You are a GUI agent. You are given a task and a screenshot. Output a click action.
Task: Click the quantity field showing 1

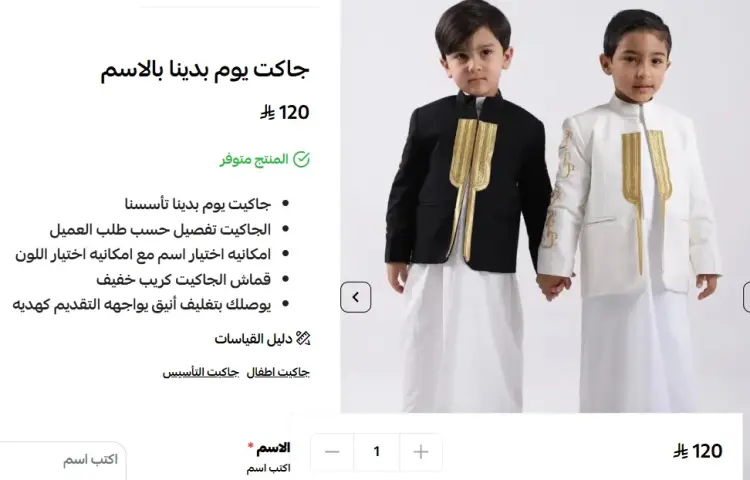coord(376,452)
